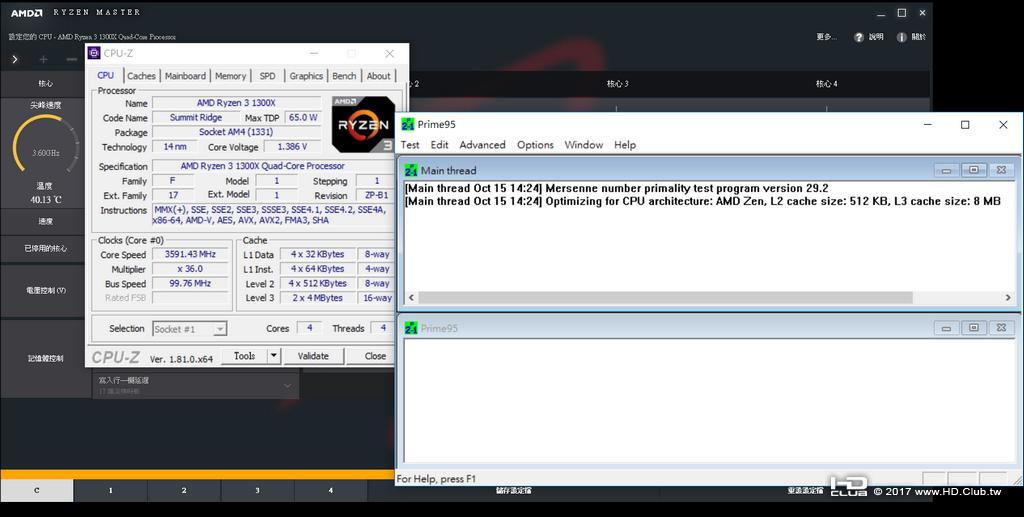Image resolution: width=1024 pixels, height=517 pixels.
Task: Click the horizontal scrollbar in Main thread window
Action: tap(665, 298)
